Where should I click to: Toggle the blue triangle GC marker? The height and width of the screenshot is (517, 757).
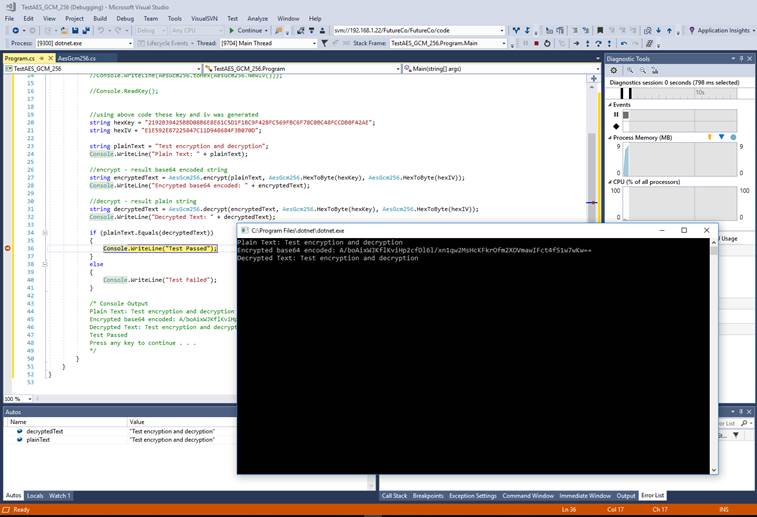721,138
